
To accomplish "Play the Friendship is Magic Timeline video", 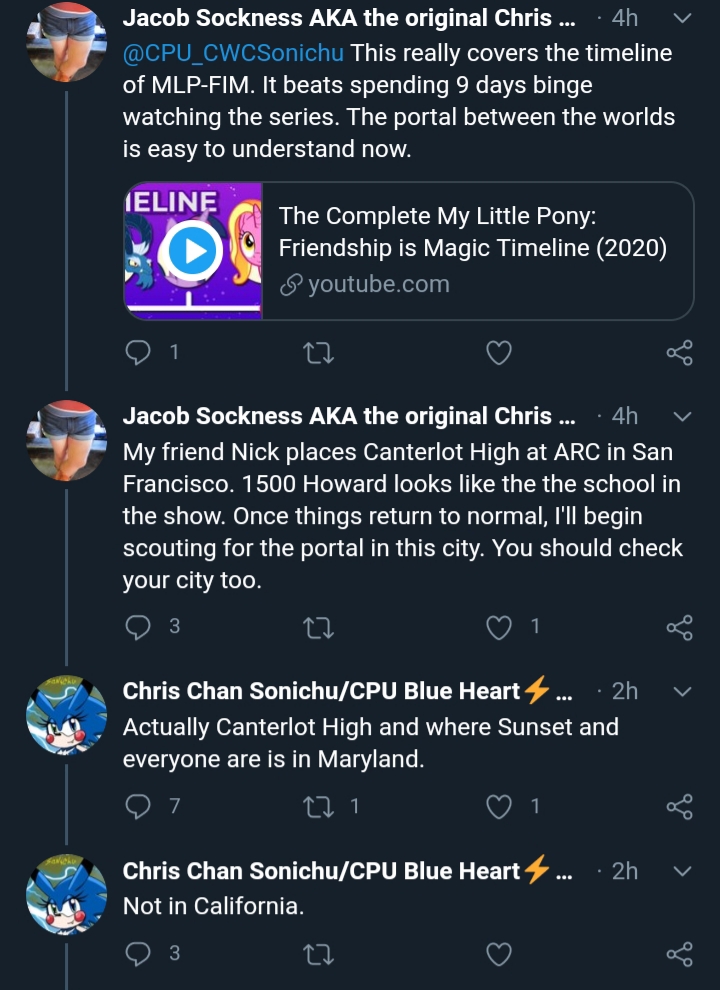I will click(x=193, y=251).
